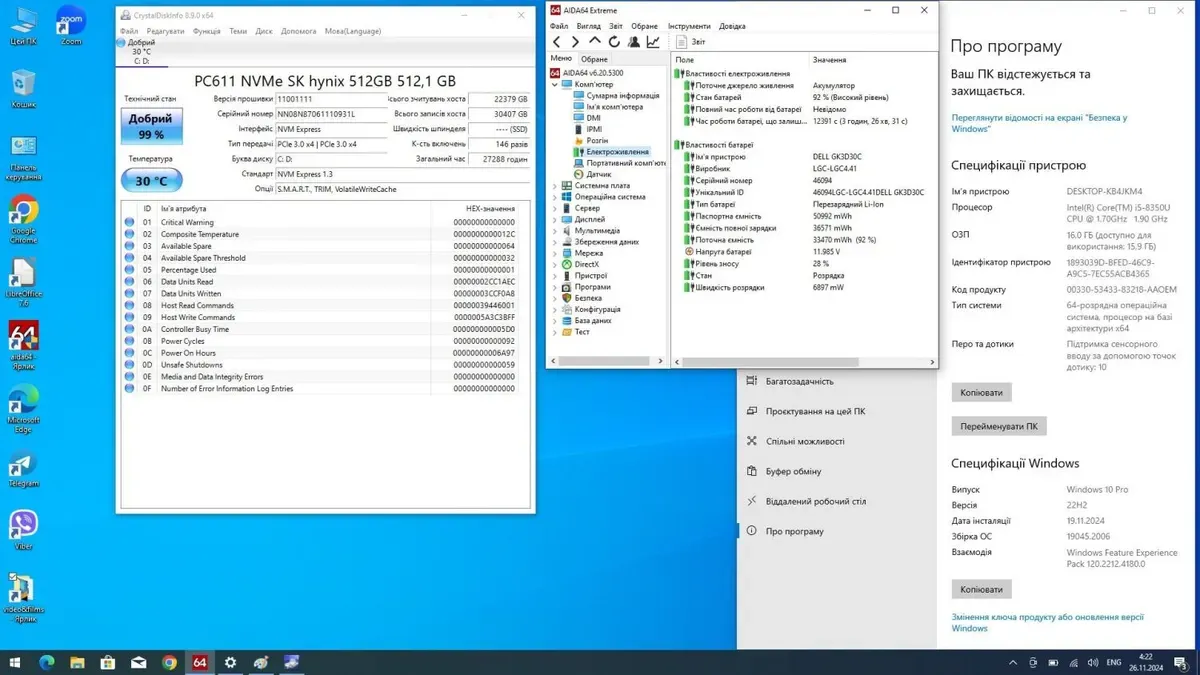The image size is (1200, 675).
Task: Switch to the Обране tab in AIDA64
Action: tap(594, 59)
